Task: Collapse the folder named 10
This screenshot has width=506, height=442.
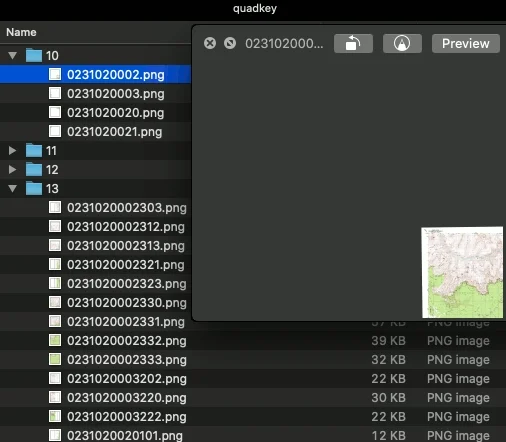Action: (x=13, y=55)
